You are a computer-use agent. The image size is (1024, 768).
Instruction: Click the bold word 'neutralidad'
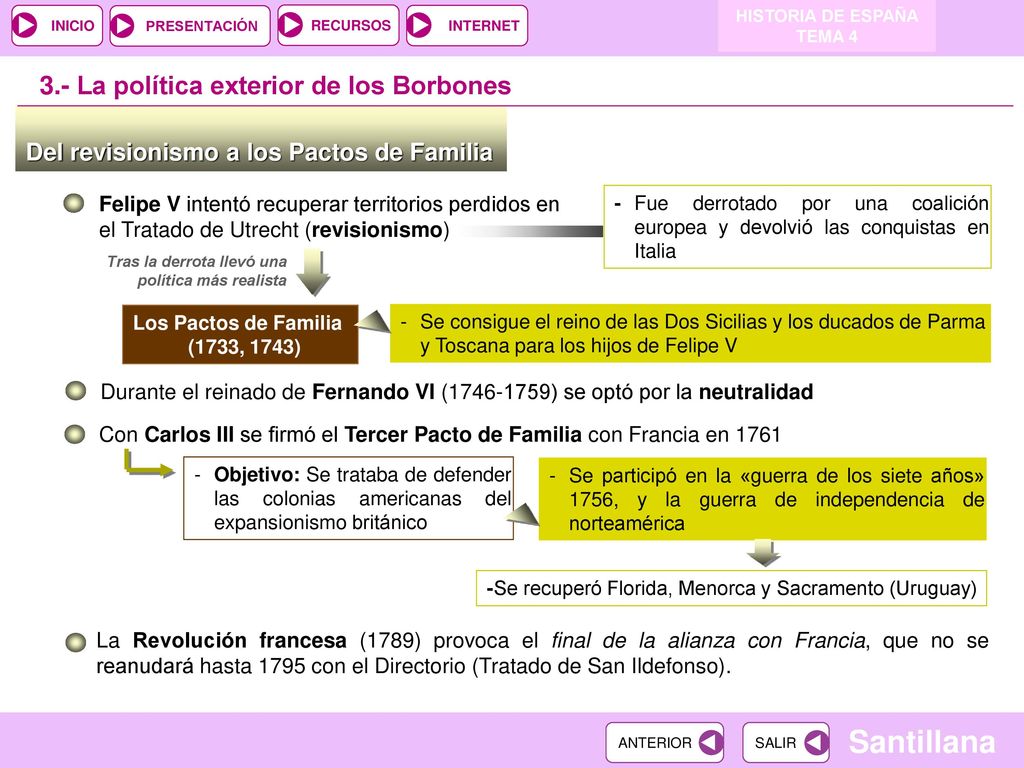click(x=756, y=392)
